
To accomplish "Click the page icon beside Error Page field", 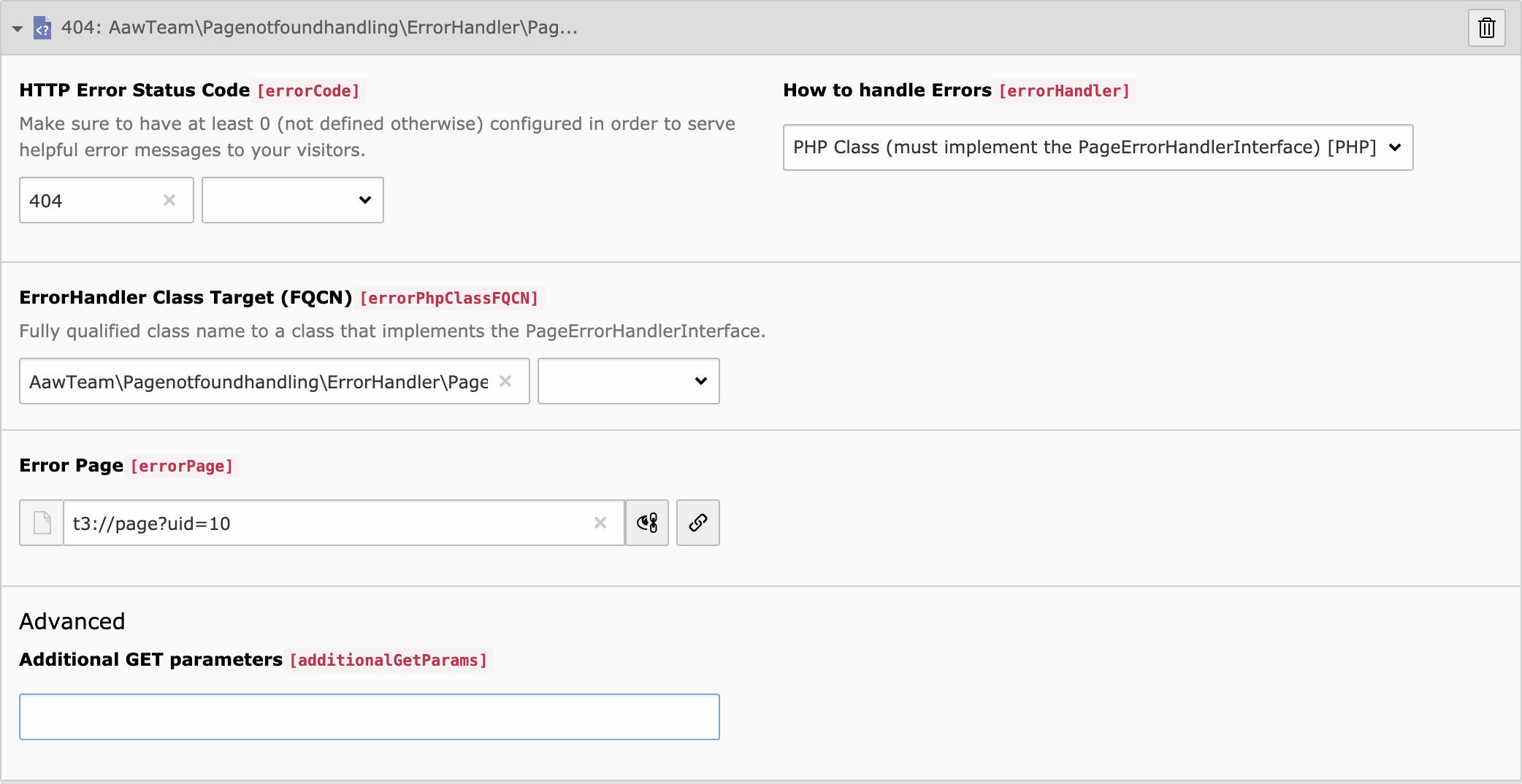I will (x=42, y=523).
